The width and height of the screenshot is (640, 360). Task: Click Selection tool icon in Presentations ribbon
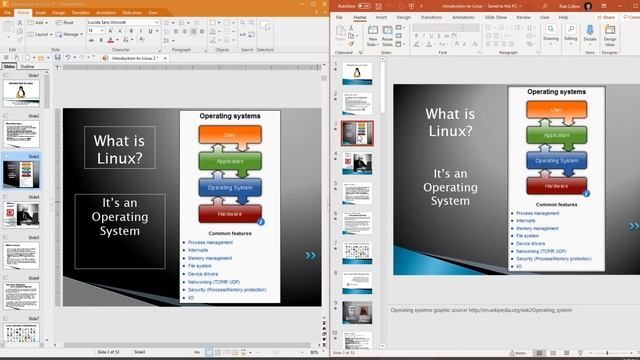(x=265, y=26)
